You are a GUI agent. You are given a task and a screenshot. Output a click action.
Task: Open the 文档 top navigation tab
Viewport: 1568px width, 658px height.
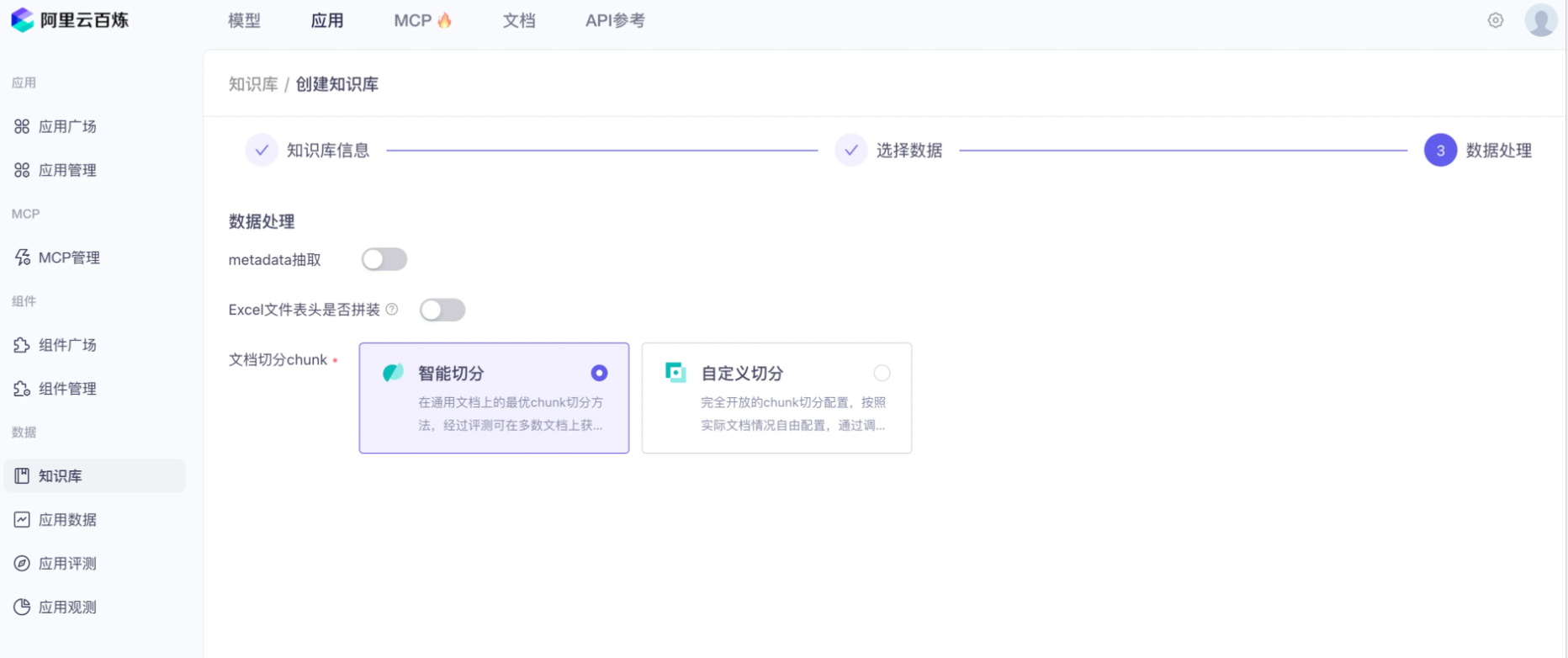(519, 20)
